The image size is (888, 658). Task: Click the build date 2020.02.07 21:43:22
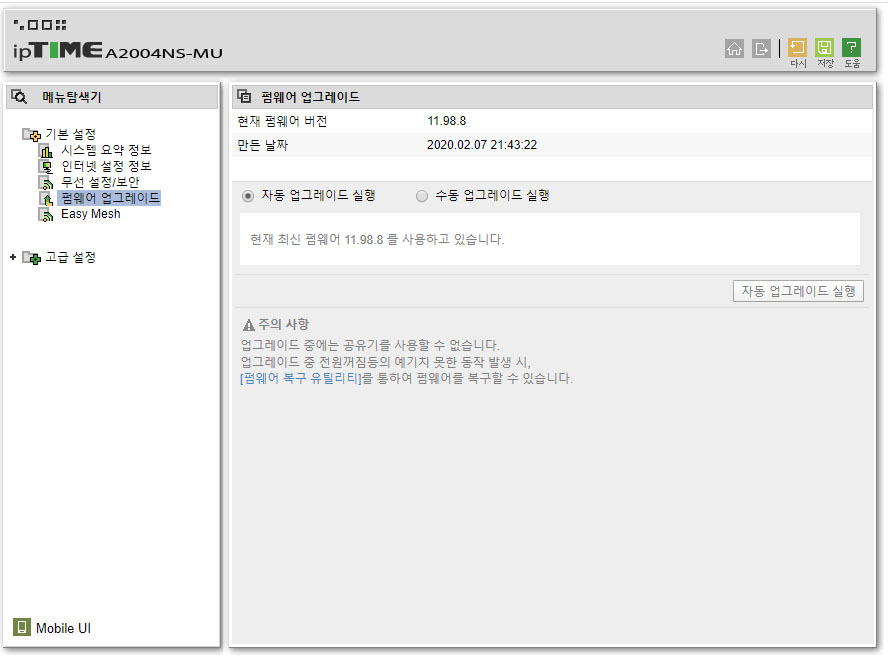point(481,145)
